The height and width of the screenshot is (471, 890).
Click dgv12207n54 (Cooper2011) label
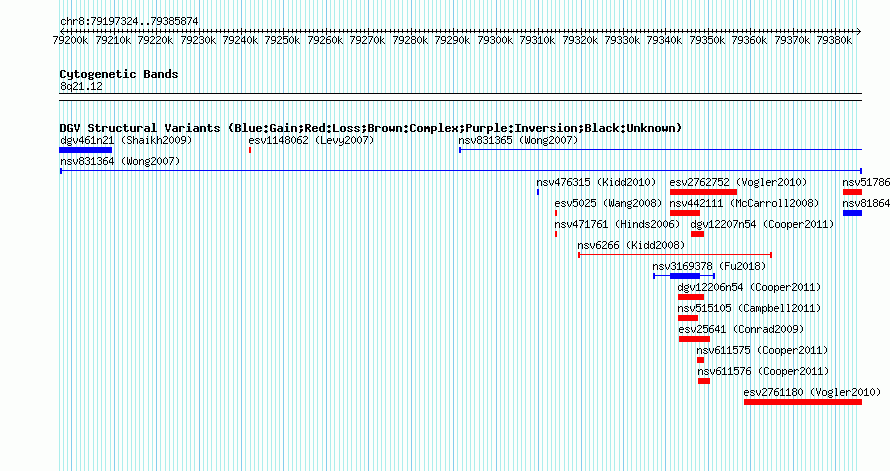pyautogui.click(x=762, y=224)
